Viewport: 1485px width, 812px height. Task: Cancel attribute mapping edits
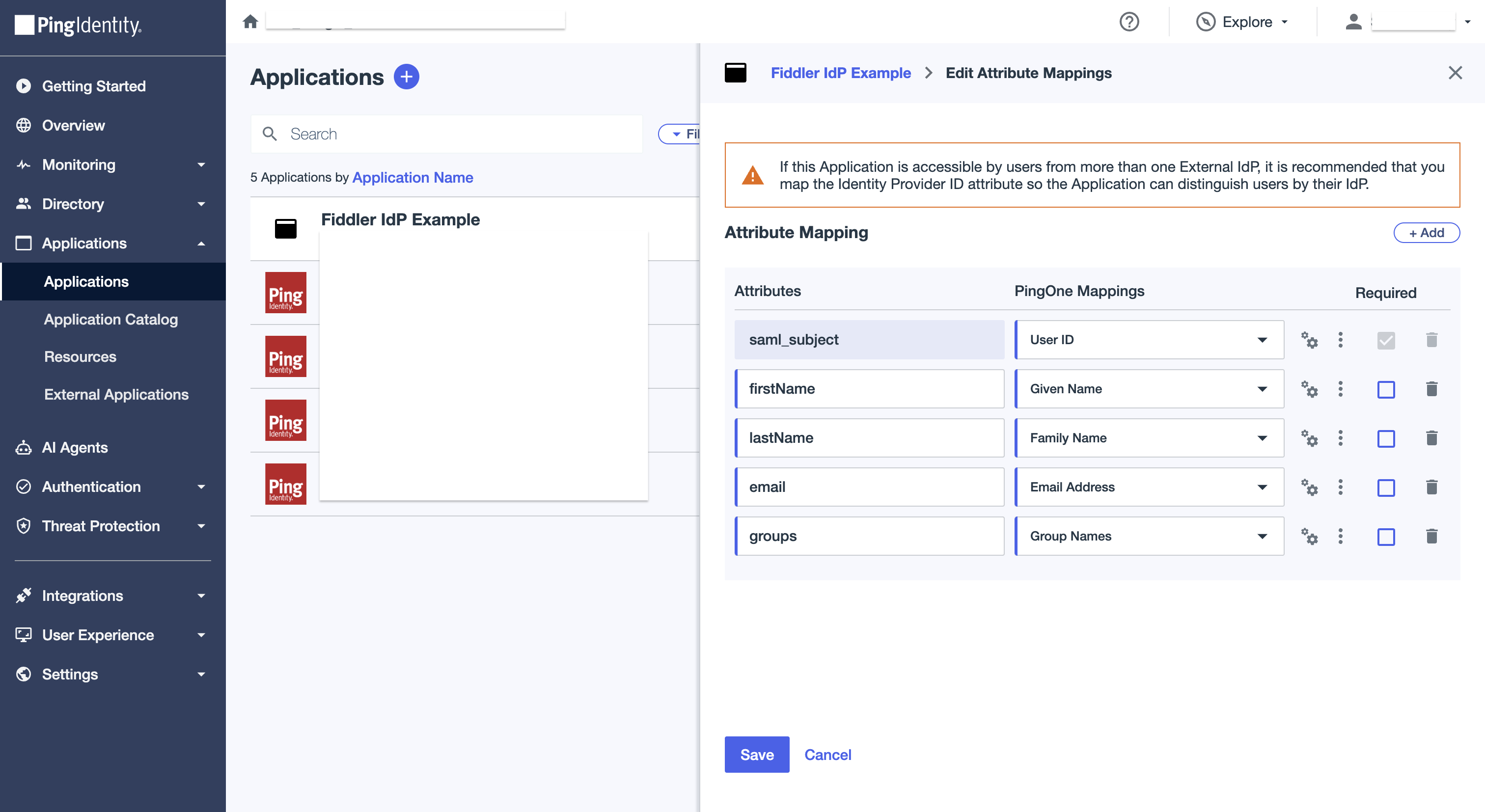point(827,755)
